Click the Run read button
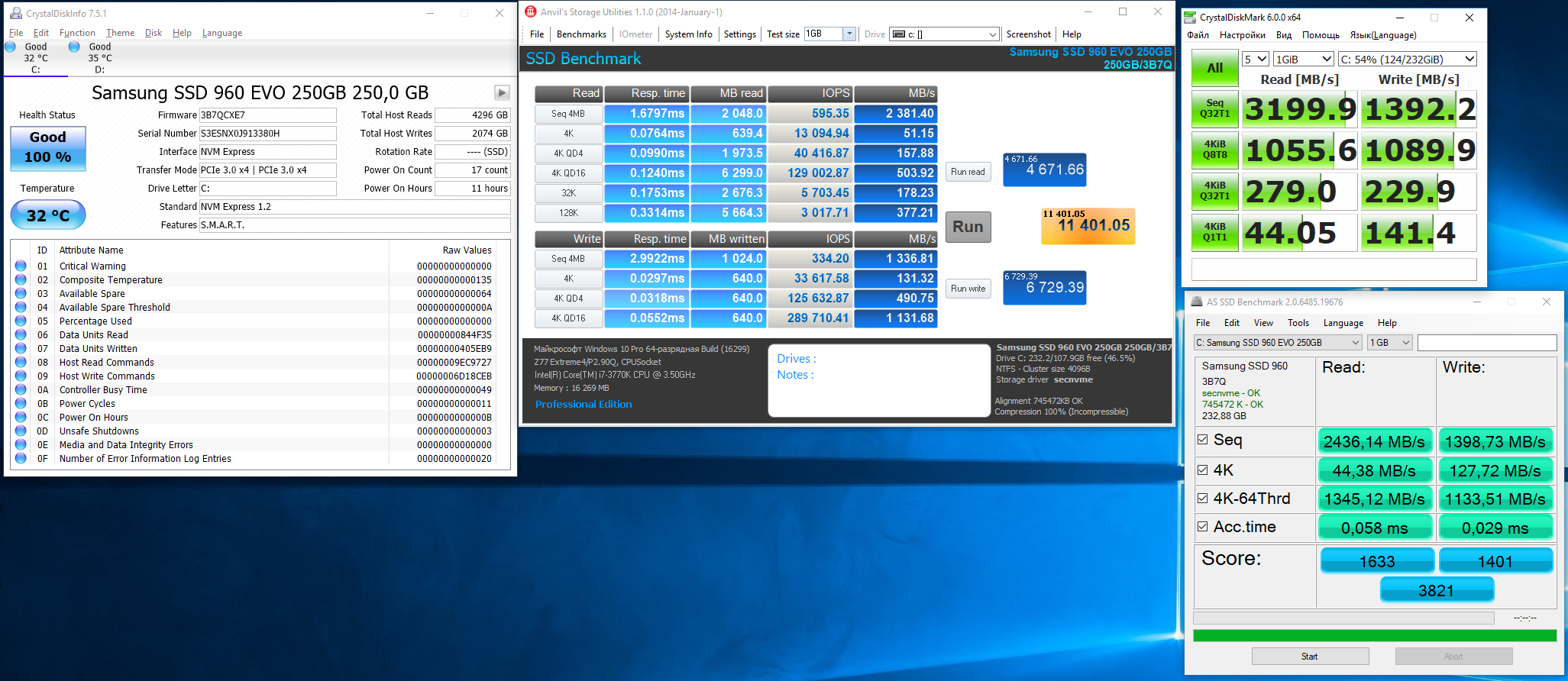Screen dimensions: 1568x681 tap(968, 172)
